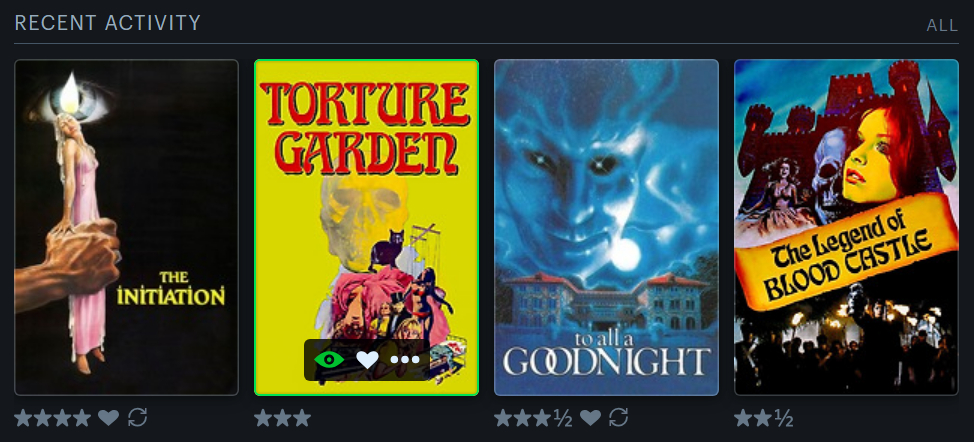Click the first star under The Initiation
Viewport: 974px width, 442px height.
click(x=23, y=418)
